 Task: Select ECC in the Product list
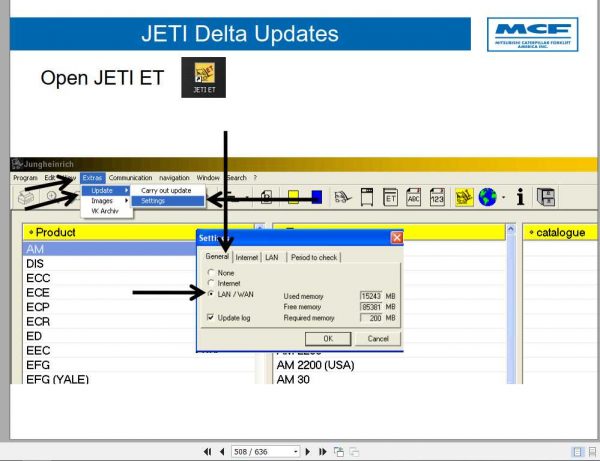tap(110, 278)
